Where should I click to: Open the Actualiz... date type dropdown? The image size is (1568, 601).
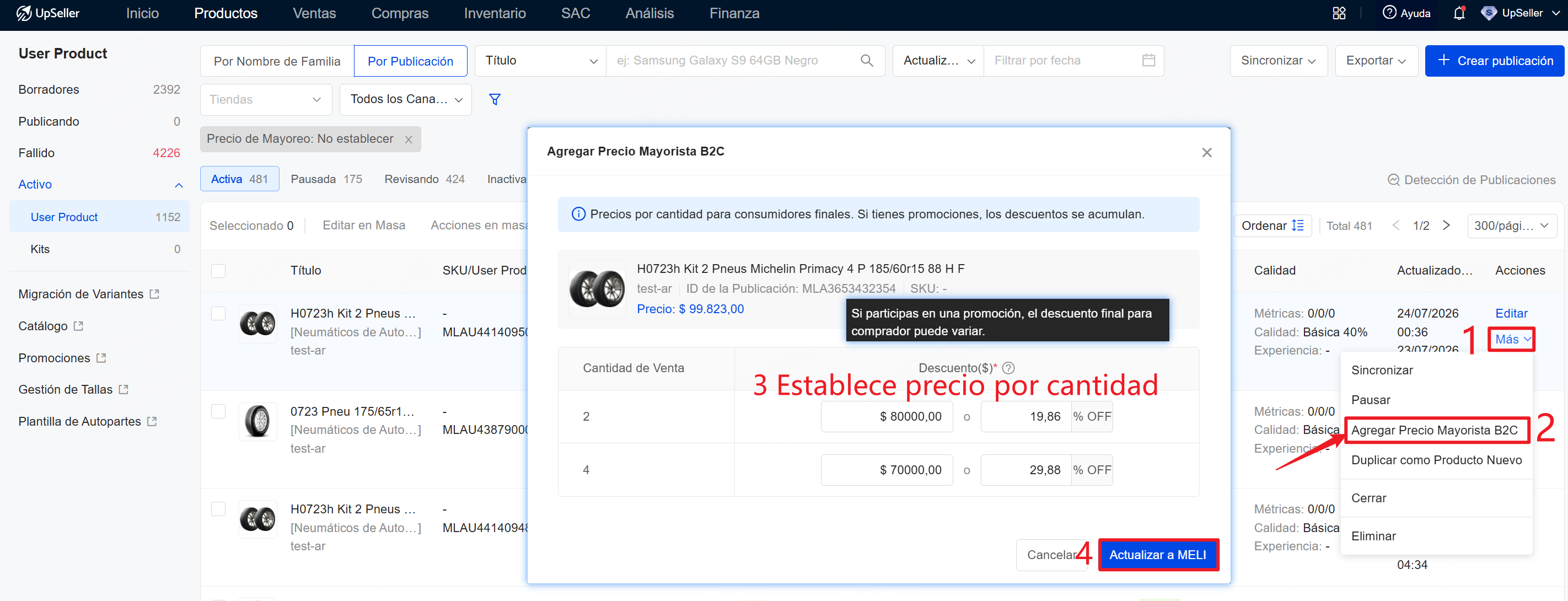[x=938, y=60]
